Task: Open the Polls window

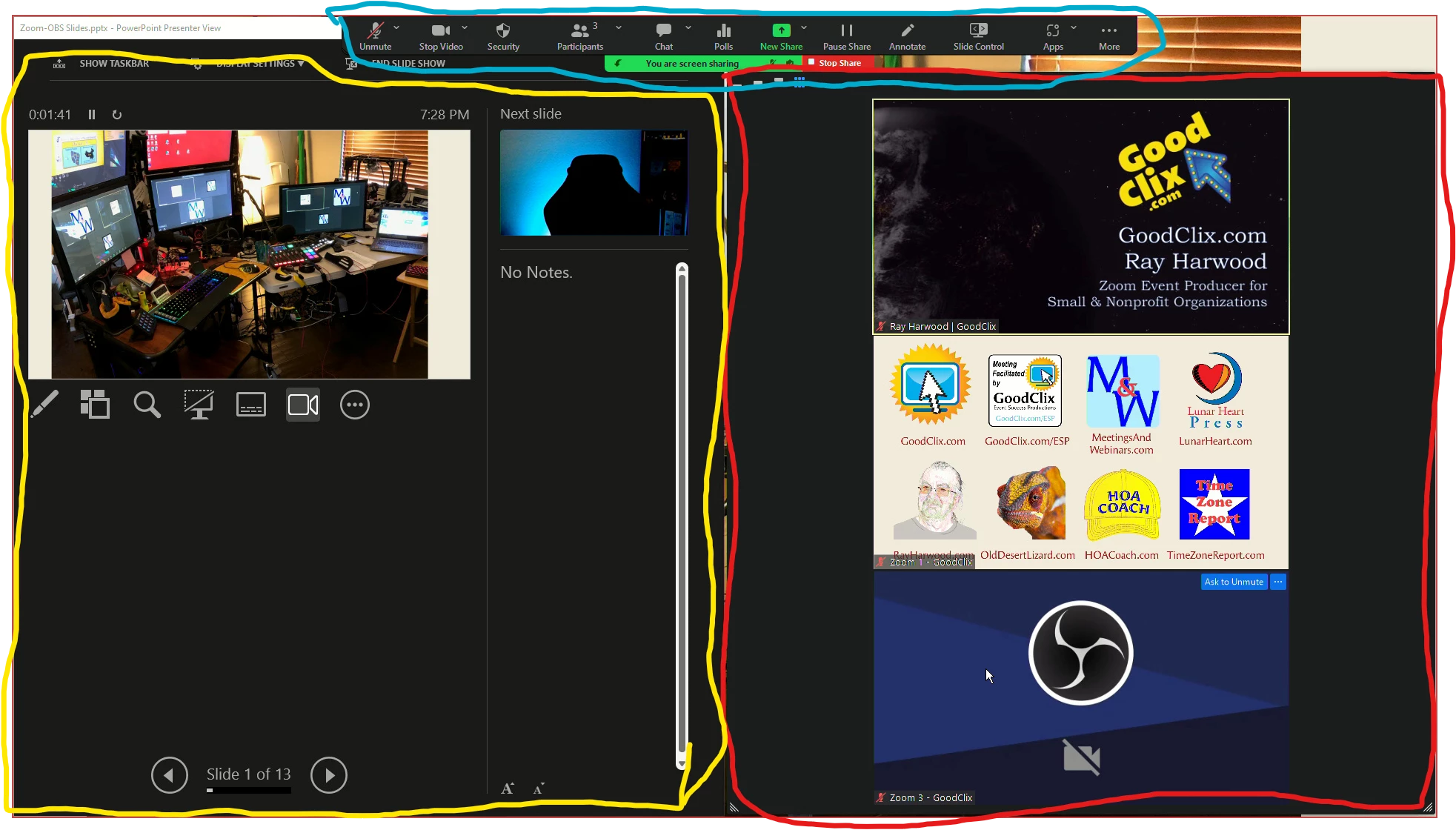Action: point(723,36)
